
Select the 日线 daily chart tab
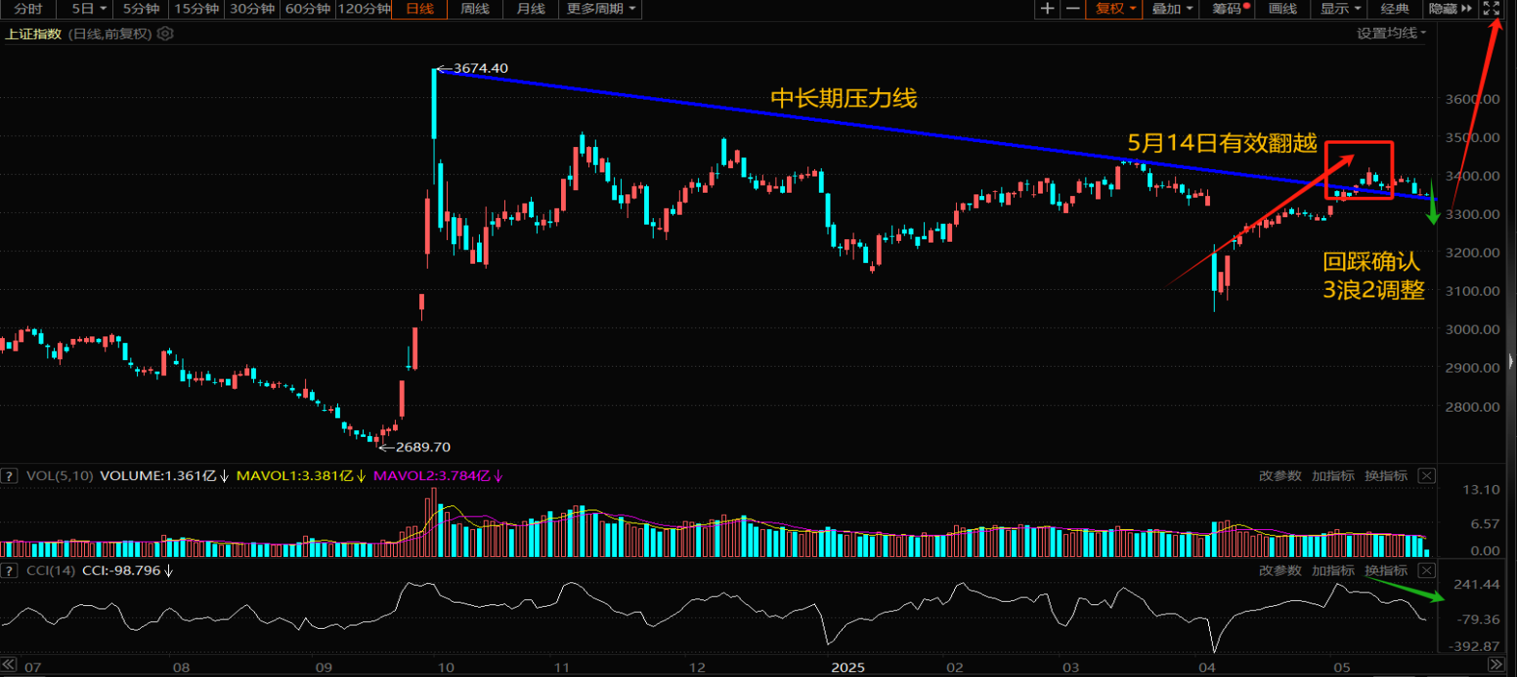coord(420,9)
